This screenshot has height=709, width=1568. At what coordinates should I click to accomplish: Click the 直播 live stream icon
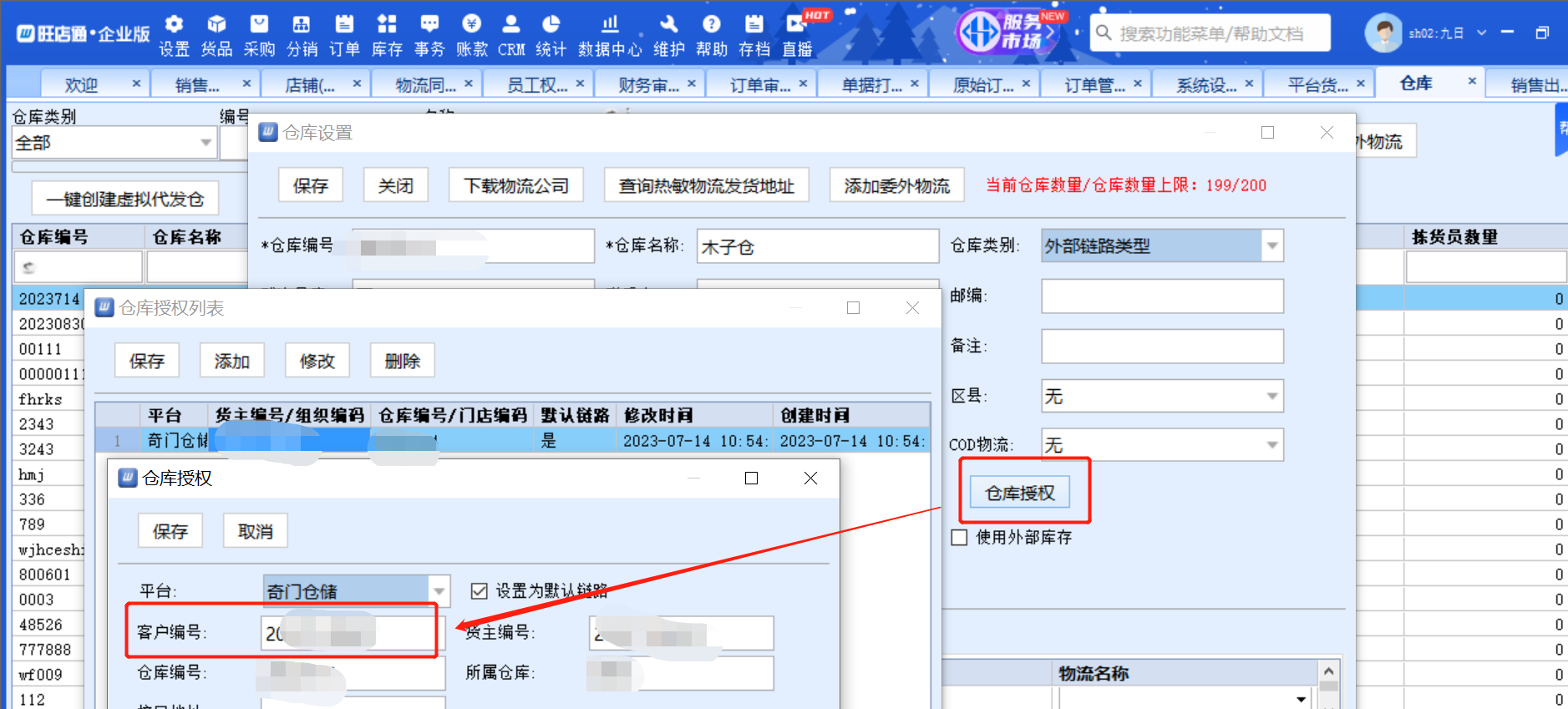pos(797,35)
